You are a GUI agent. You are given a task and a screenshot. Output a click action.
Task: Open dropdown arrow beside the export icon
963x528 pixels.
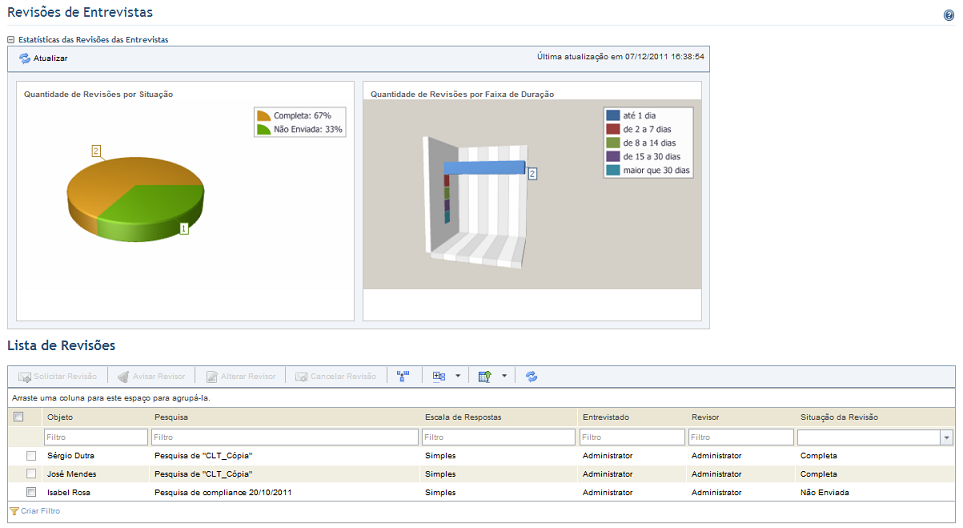click(504, 376)
